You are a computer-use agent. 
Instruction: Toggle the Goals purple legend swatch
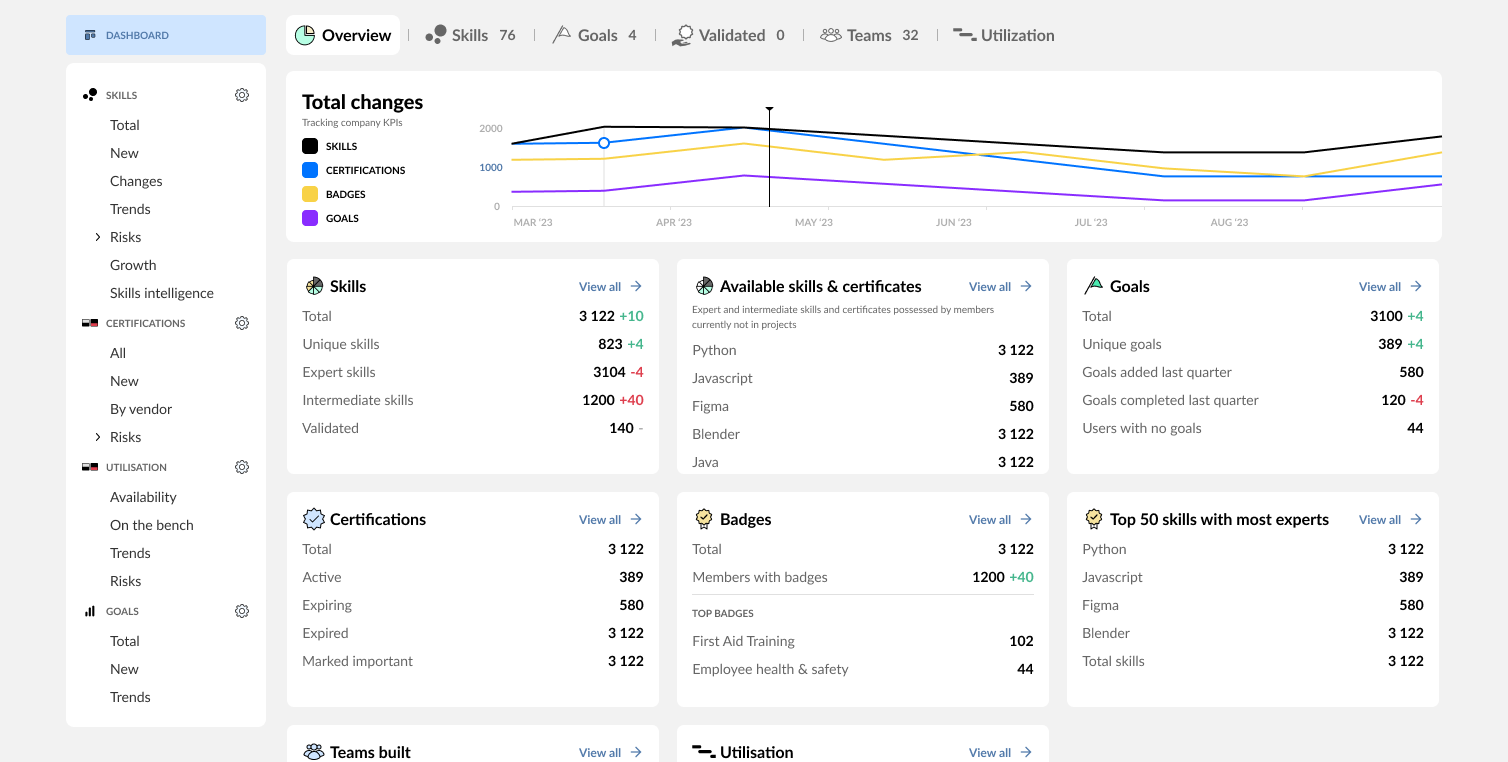coord(310,218)
